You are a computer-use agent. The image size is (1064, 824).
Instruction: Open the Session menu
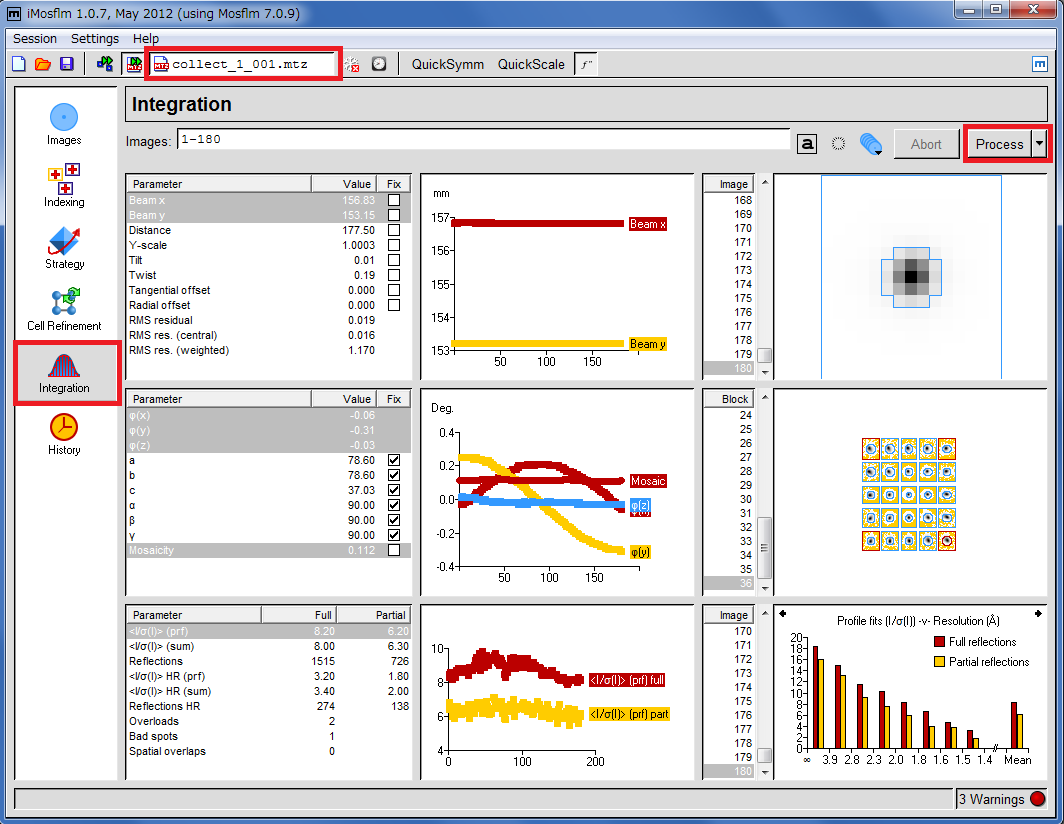35,38
